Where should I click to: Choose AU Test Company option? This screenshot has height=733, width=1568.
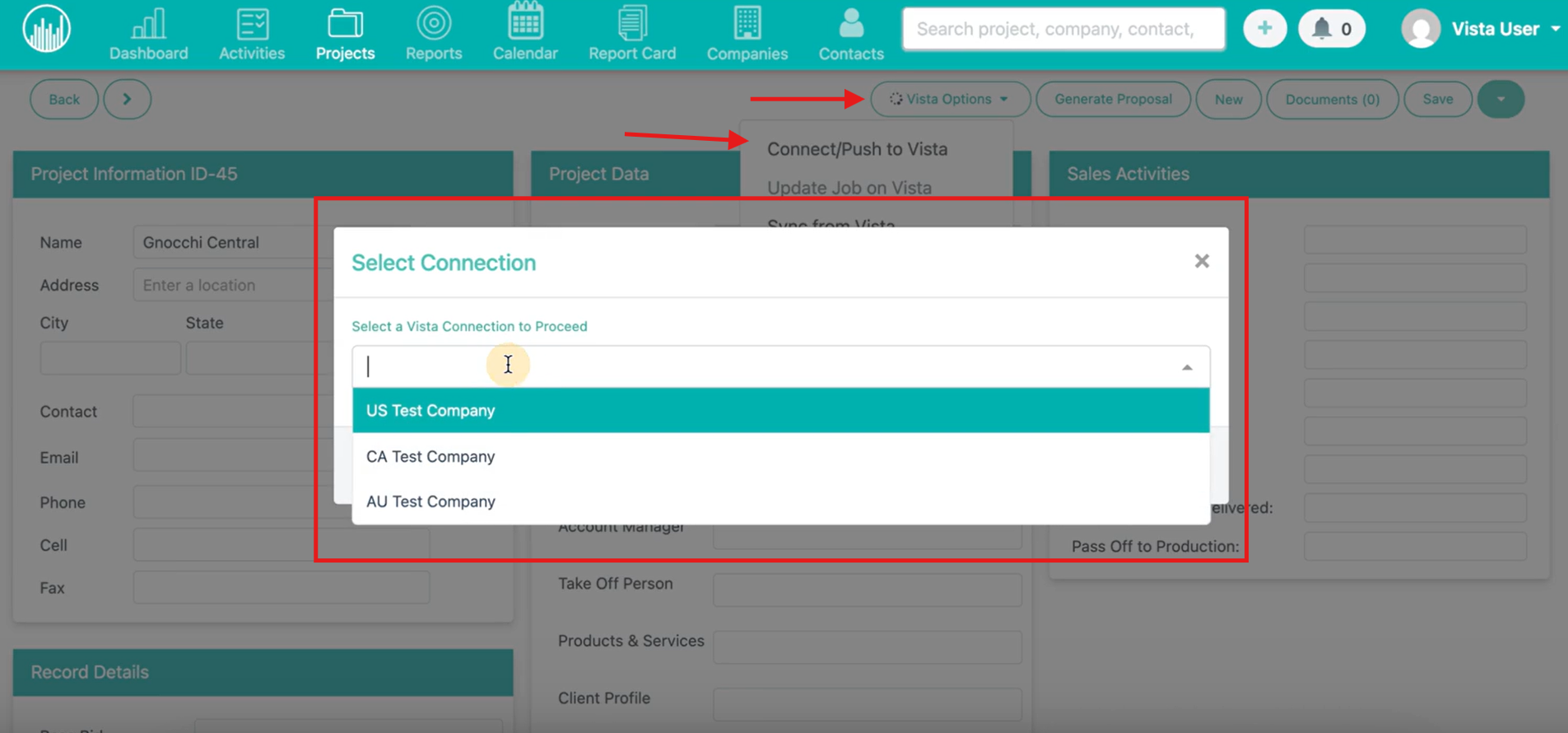[x=781, y=502]
